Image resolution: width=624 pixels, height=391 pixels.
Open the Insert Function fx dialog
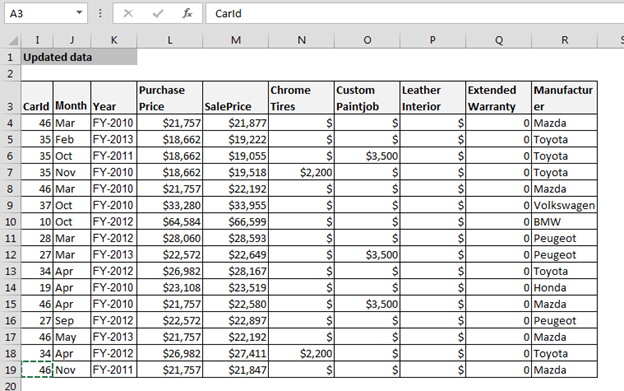(x=187, y=14)
